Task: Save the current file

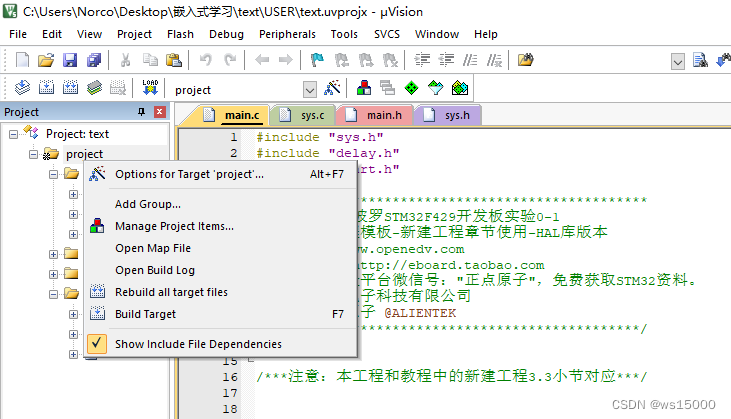Action: (x=70, y=60)
